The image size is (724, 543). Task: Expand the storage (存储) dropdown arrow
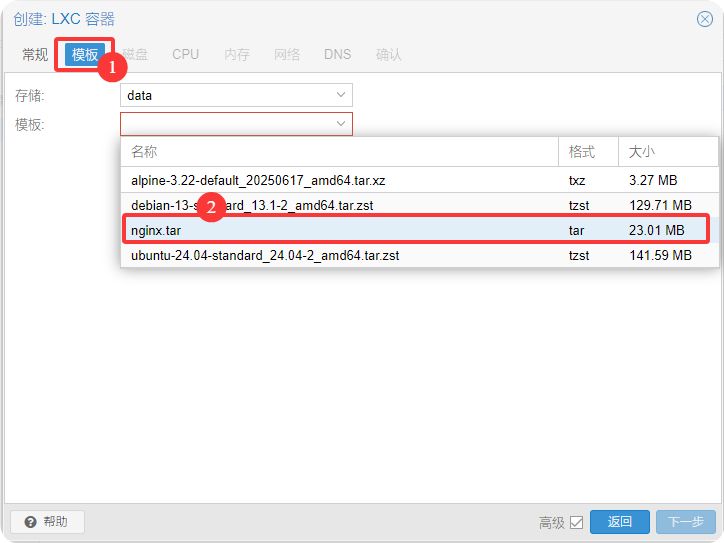click(x=341, y=95)
